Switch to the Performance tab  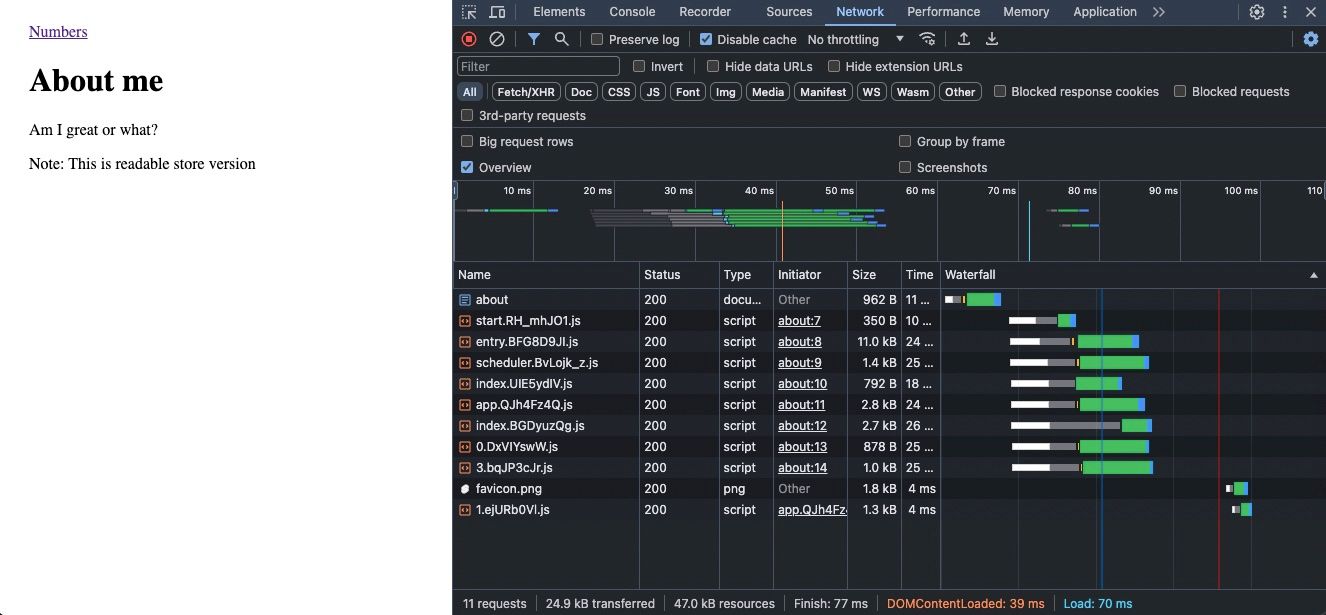(x=943, y=12)
